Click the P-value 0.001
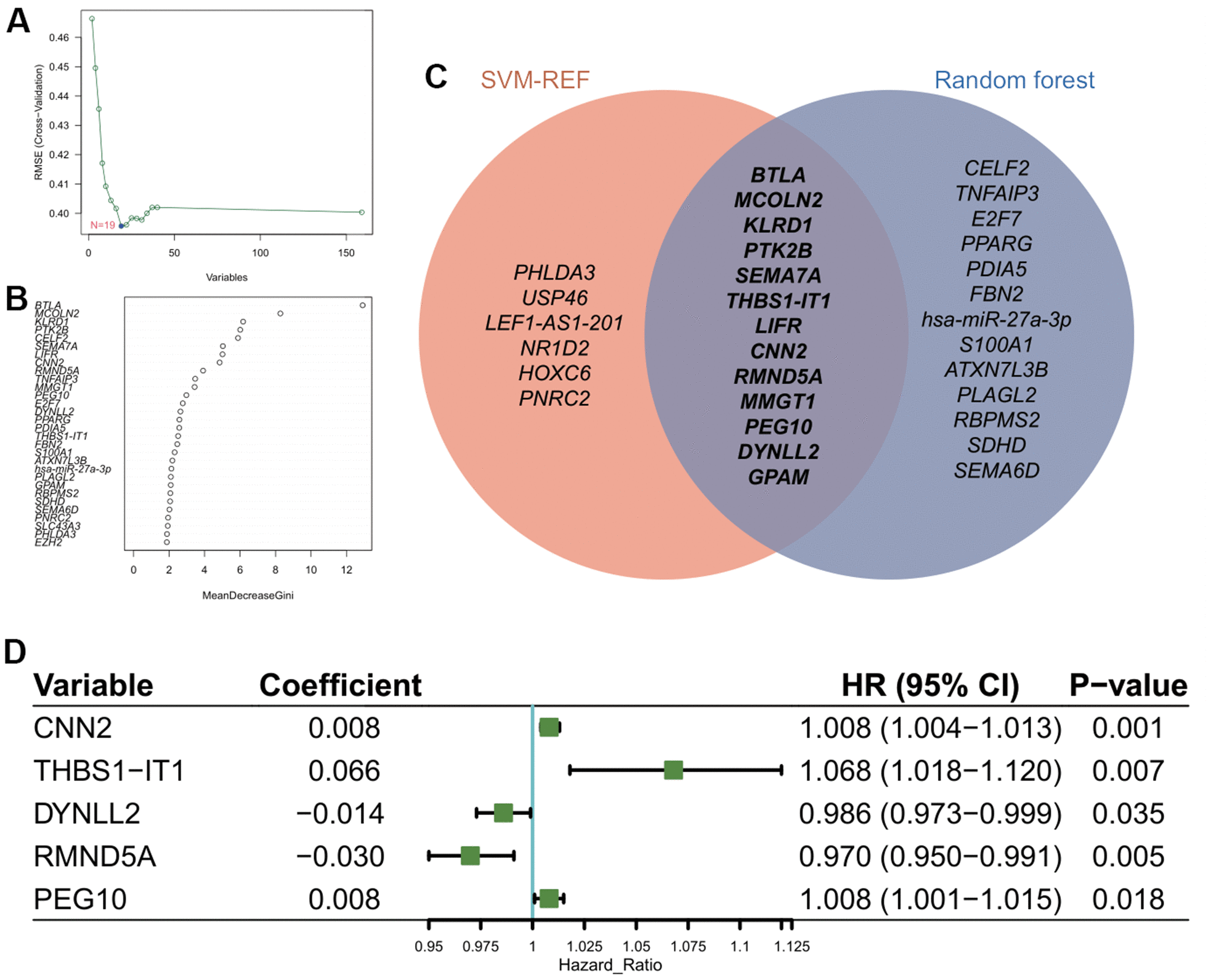Viewport: 1211px width, 980px height. [1128, 728]
